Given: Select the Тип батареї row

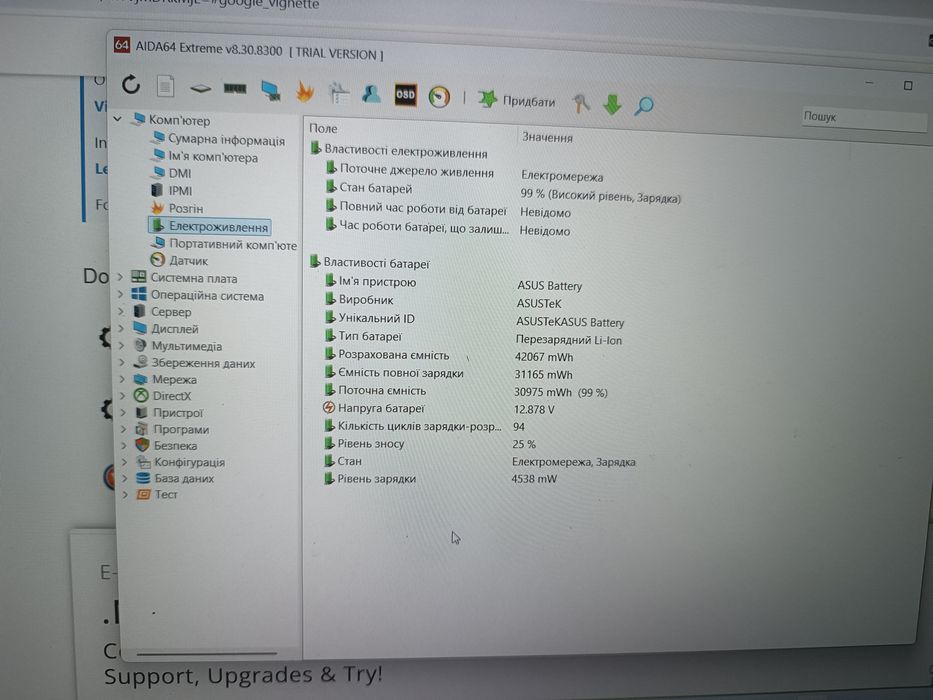Looking at the screenshot, I should coord(472,338).
